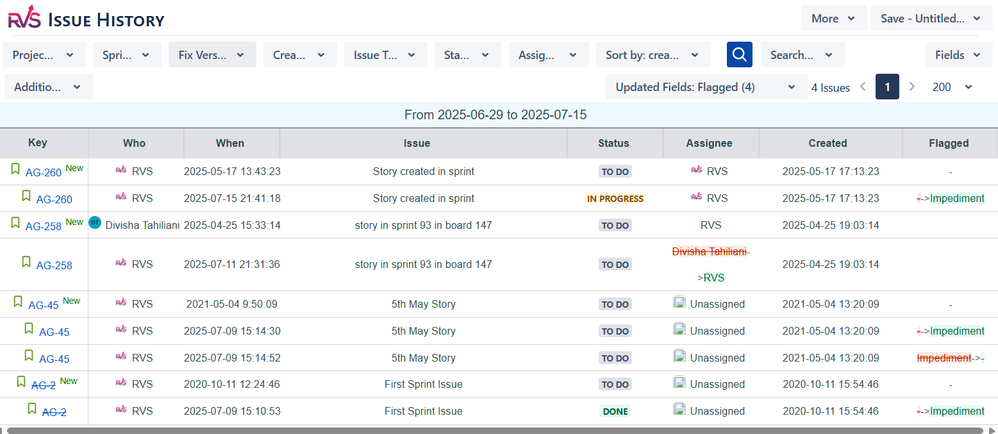Click the When column header
The height and width of the screenshot is (434, 998).
[230, 143]
